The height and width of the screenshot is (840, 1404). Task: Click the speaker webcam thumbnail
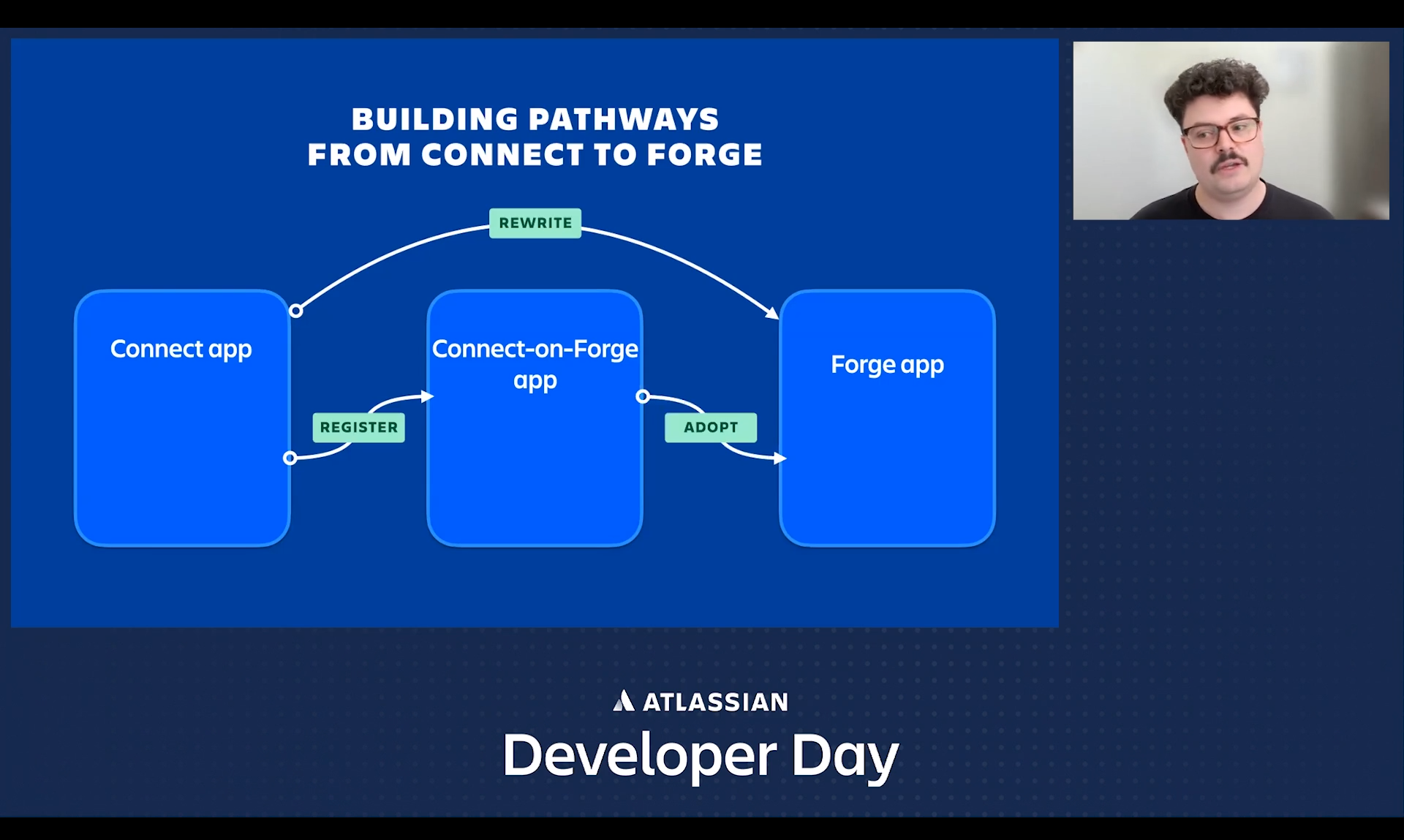(1231, 131)
